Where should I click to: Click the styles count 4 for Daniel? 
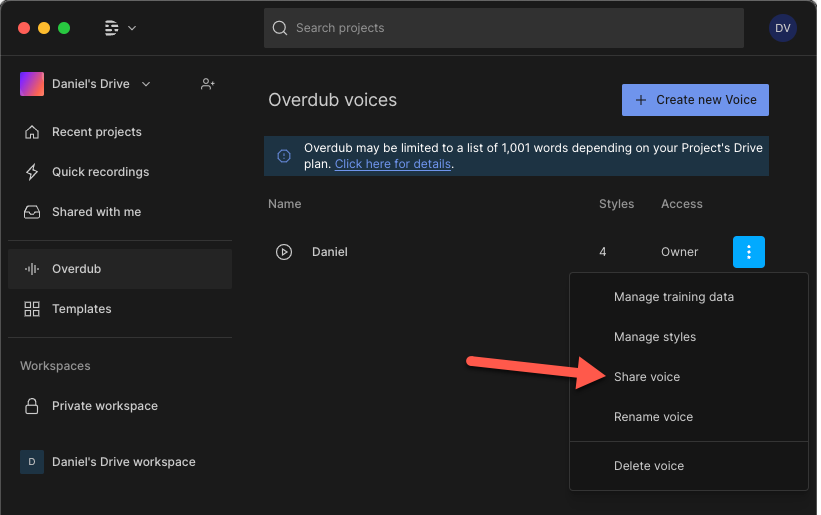click(x=603, y=252)
